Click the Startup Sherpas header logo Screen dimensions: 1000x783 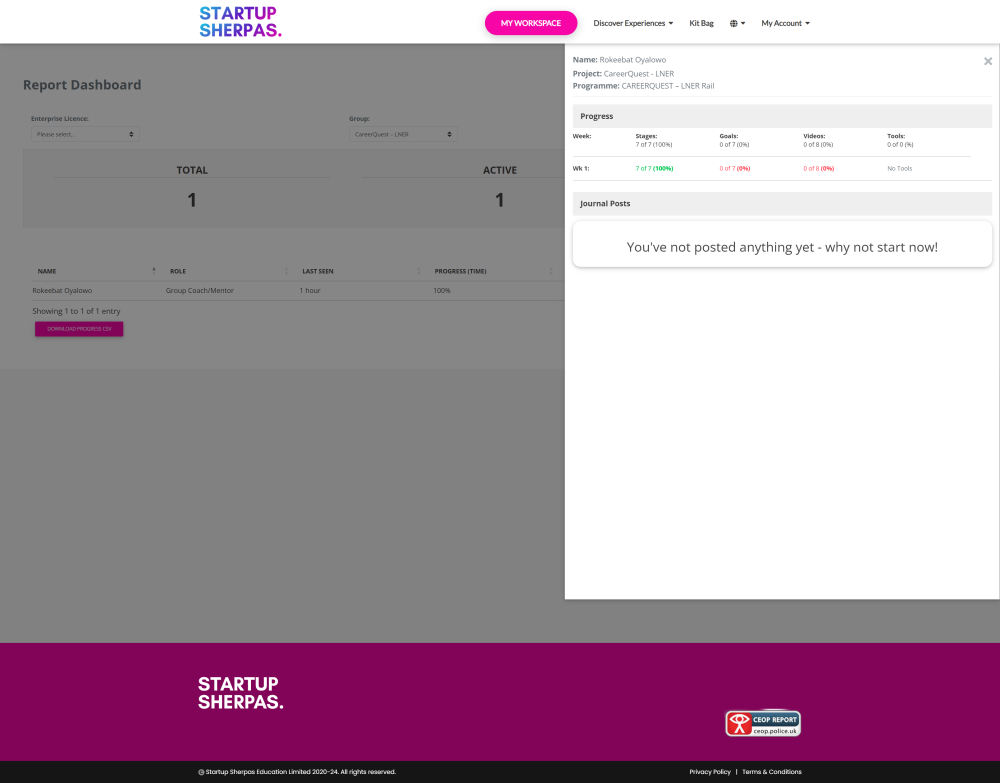pyautogui.click(x=240, y=22)
